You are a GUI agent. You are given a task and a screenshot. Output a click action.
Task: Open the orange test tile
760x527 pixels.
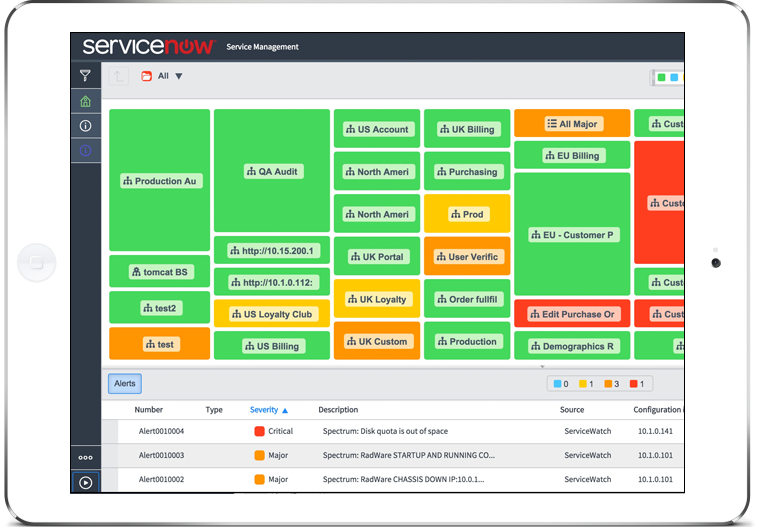click(159, 344)
